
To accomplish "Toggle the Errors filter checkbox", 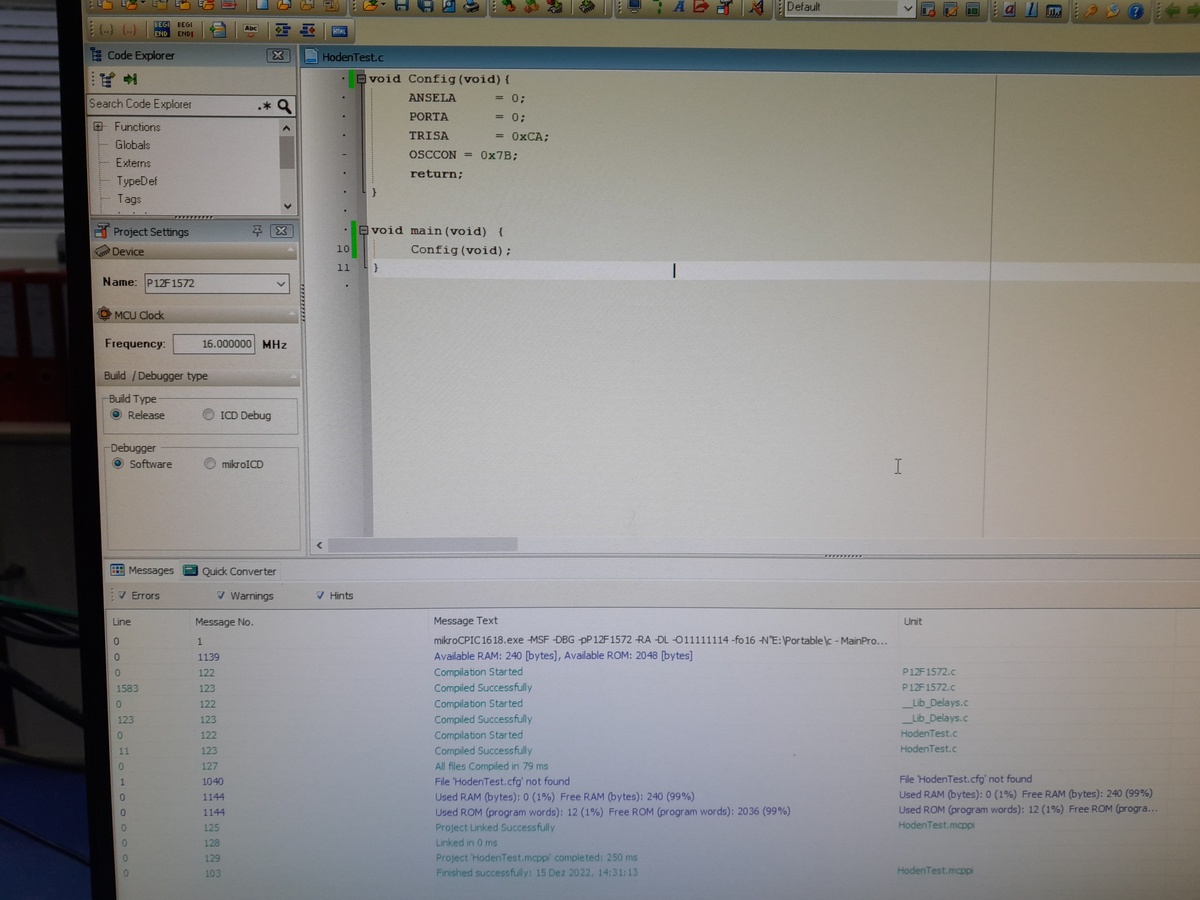I will click(x=122, y=595).
